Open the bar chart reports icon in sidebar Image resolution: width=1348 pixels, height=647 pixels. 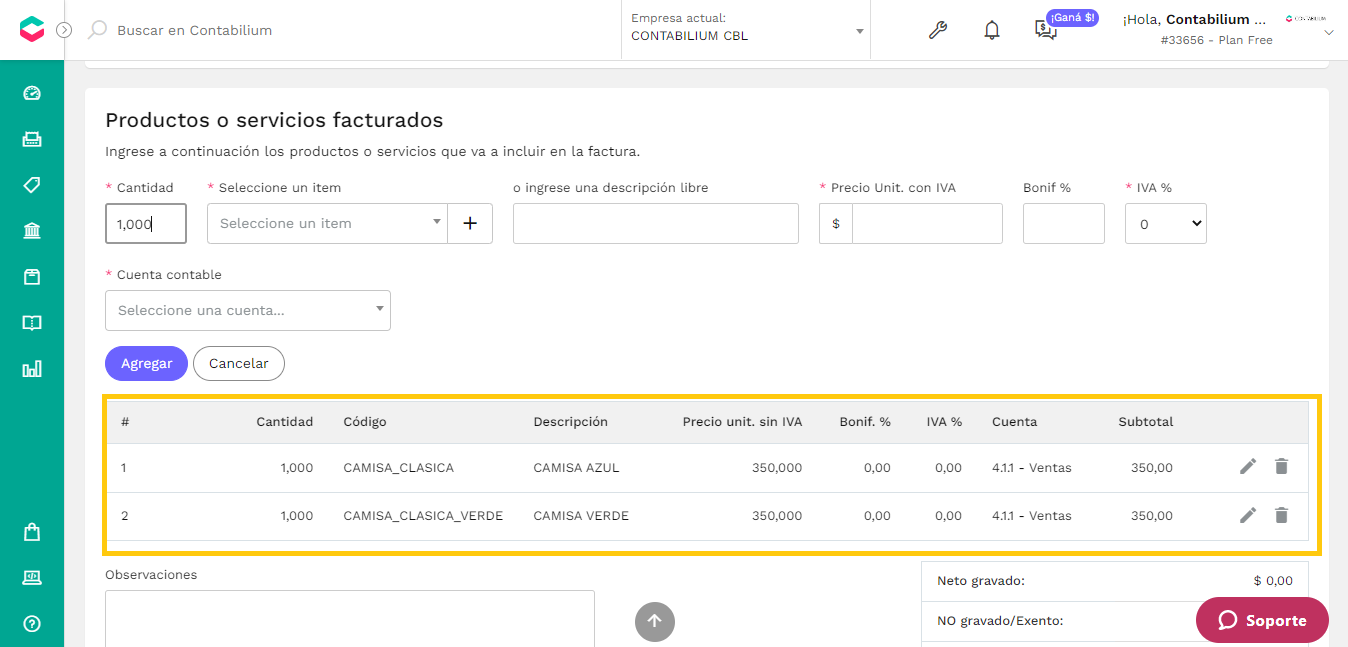pyautogui.click(x=32, y=369)
